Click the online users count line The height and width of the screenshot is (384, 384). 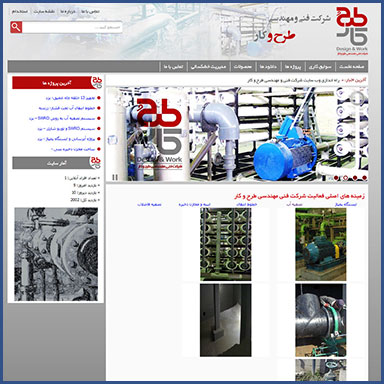click(x=82, y=178)
